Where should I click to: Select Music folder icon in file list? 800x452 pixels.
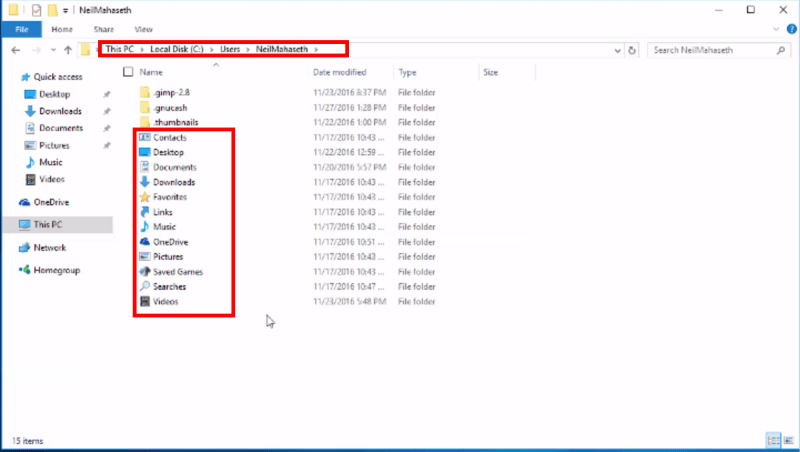tap(145, 227)
